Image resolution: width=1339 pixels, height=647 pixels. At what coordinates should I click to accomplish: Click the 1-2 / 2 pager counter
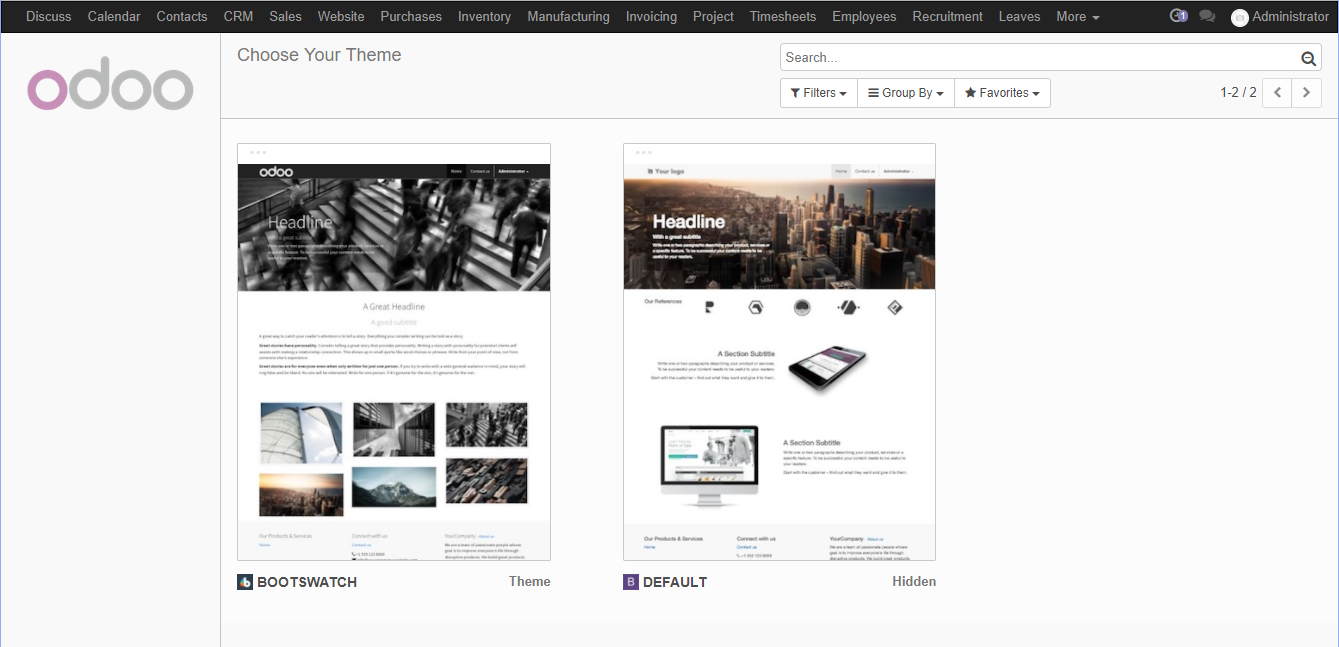[1238, 93]
